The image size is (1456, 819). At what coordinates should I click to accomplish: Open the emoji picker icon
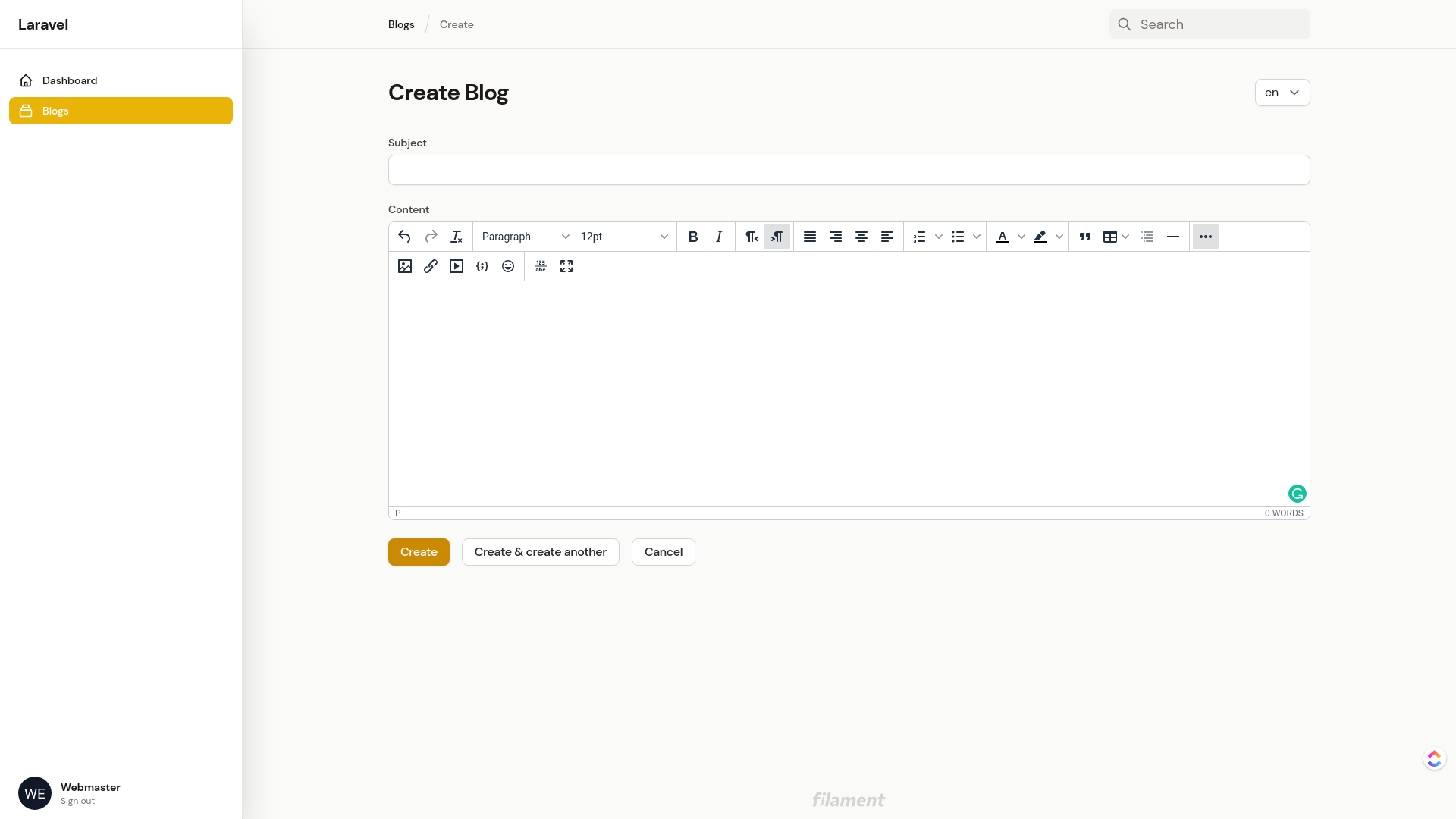tap(508, 266)
